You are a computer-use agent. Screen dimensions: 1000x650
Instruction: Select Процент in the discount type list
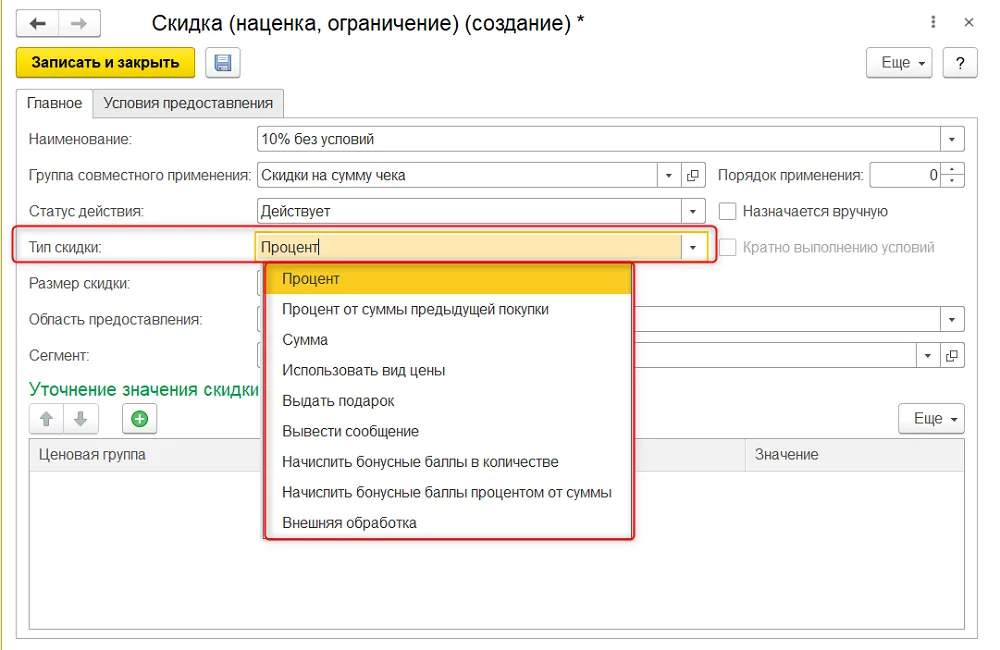point(448,279)
